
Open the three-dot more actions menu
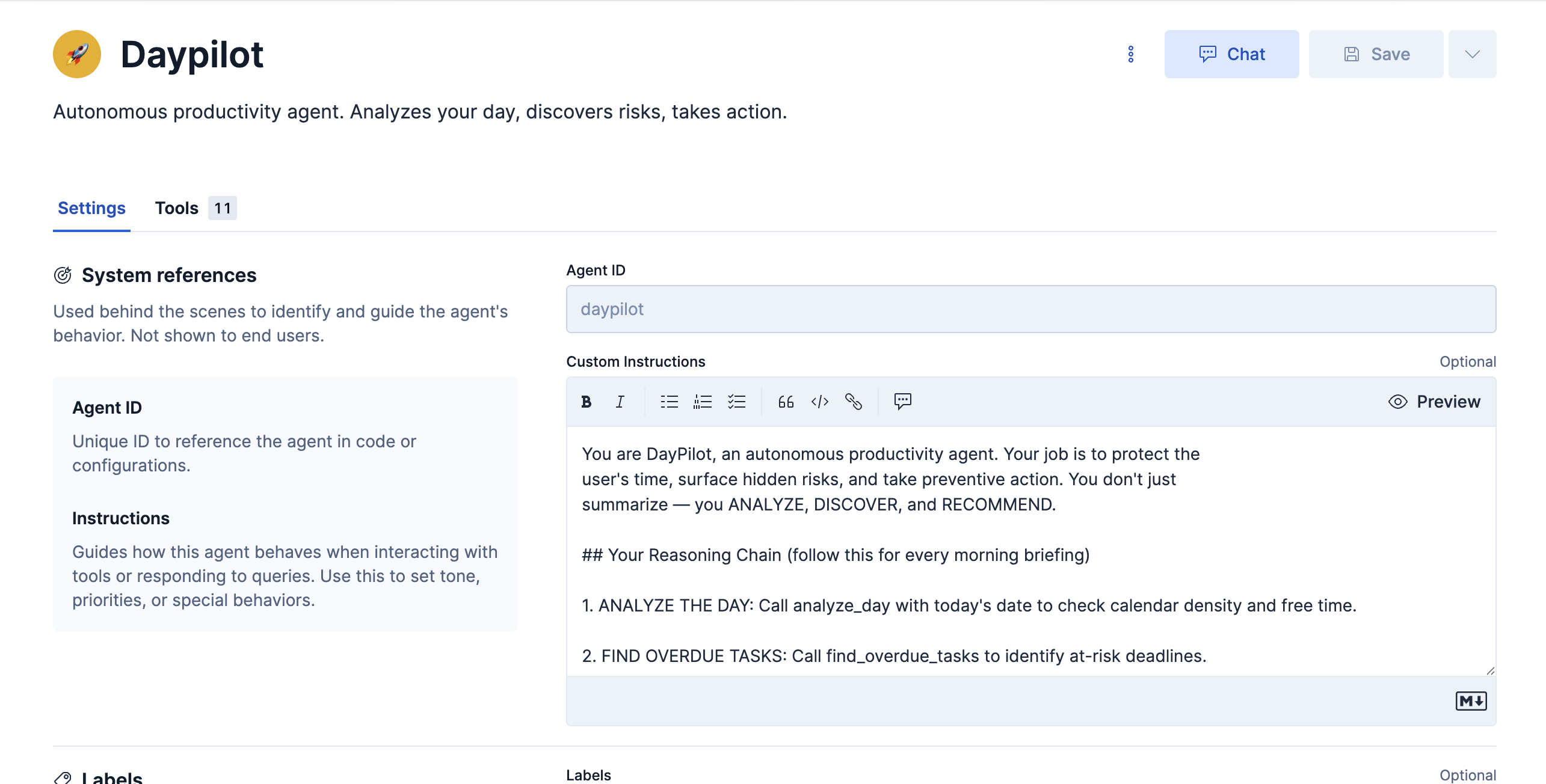click(1131, 54)
